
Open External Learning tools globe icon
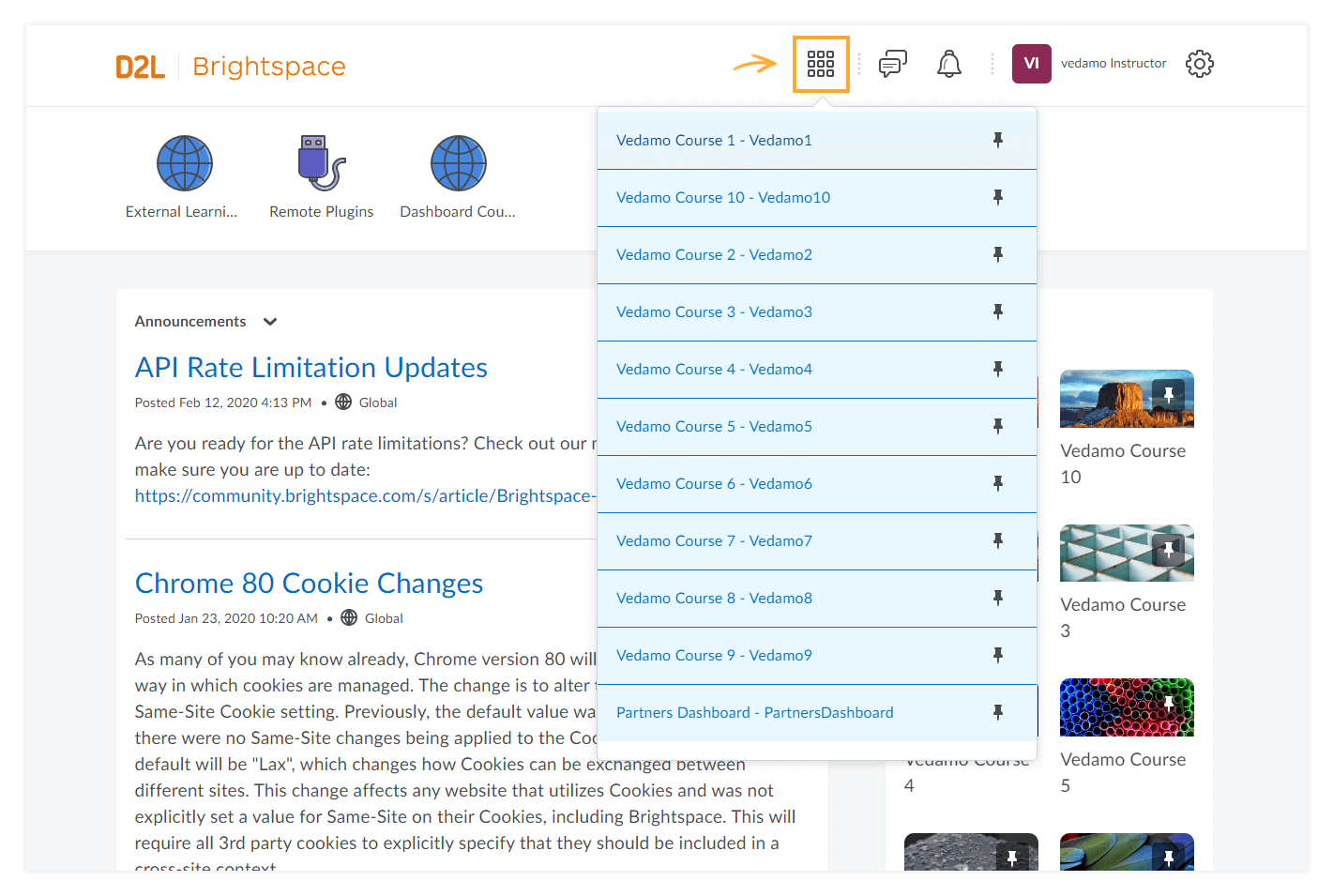point(184,163)
